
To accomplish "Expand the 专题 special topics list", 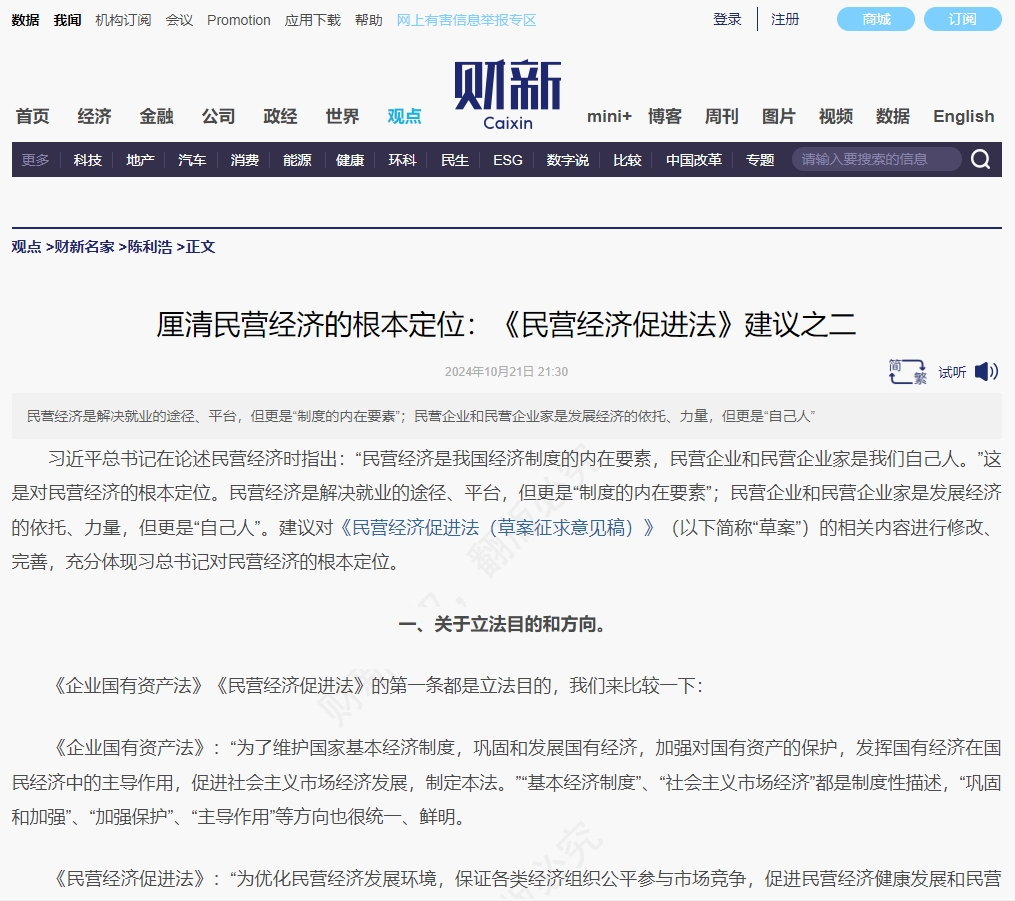I will (760, 159).
